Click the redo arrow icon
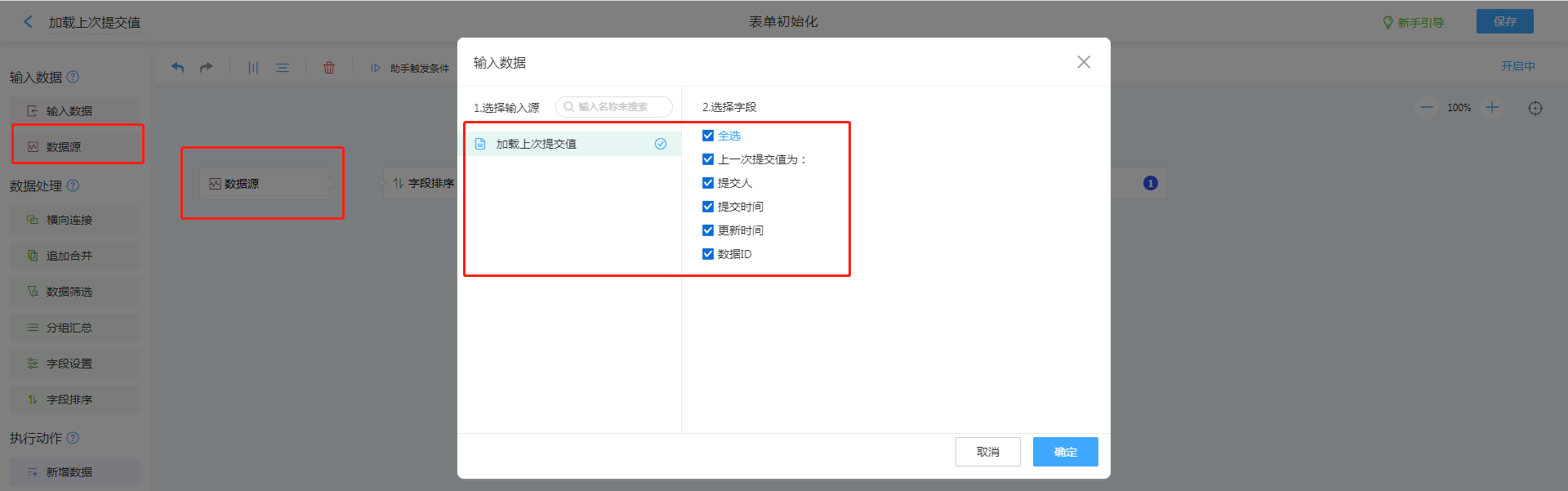1568x491 pixels. [207, 68]
